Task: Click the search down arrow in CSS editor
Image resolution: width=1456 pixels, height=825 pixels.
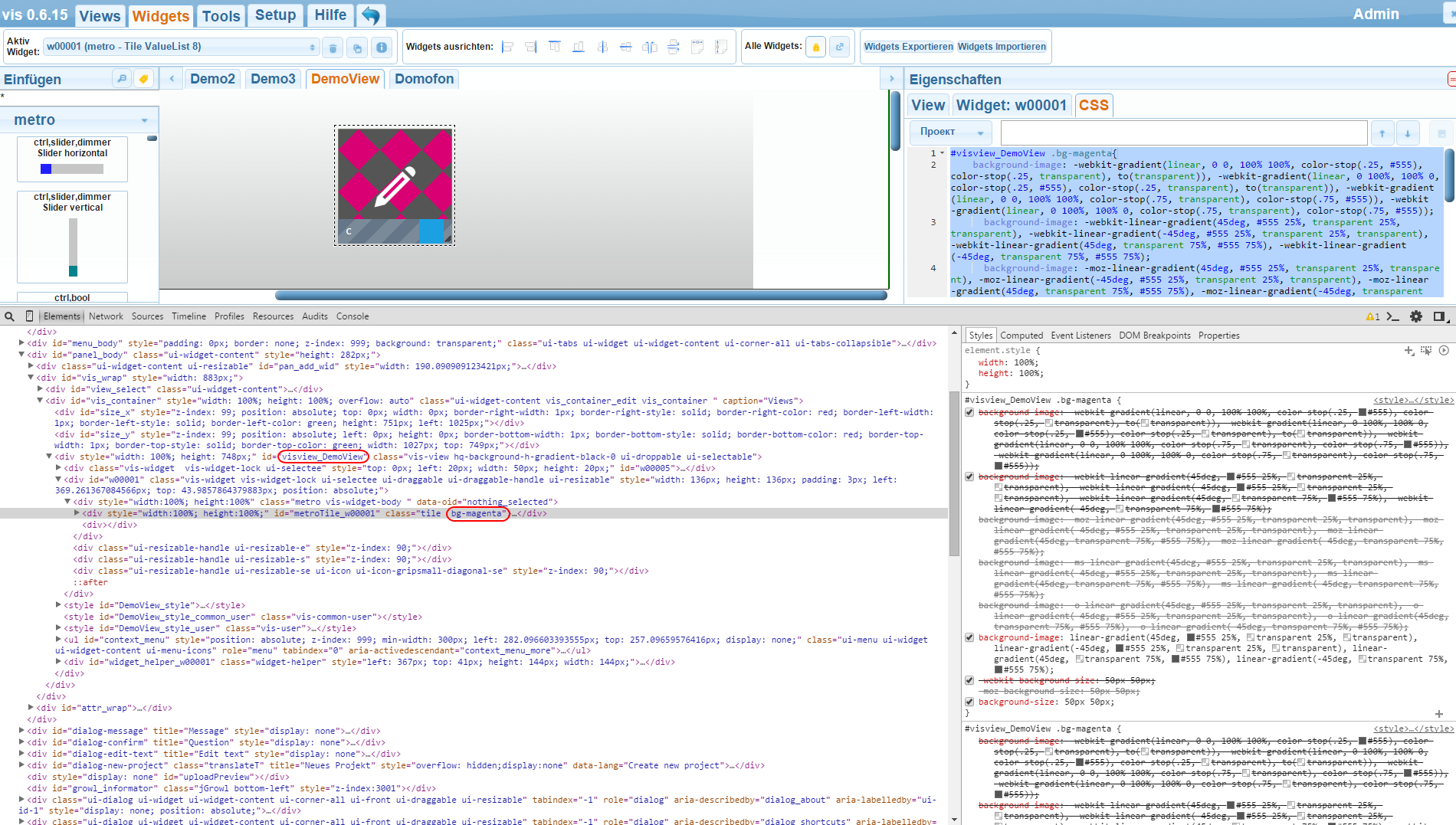Action: coord(1408,133)
